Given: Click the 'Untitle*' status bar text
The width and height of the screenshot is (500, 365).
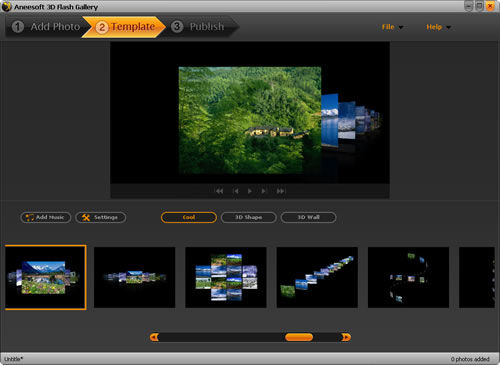Looking at the screenshot, I should coord(13,359).
